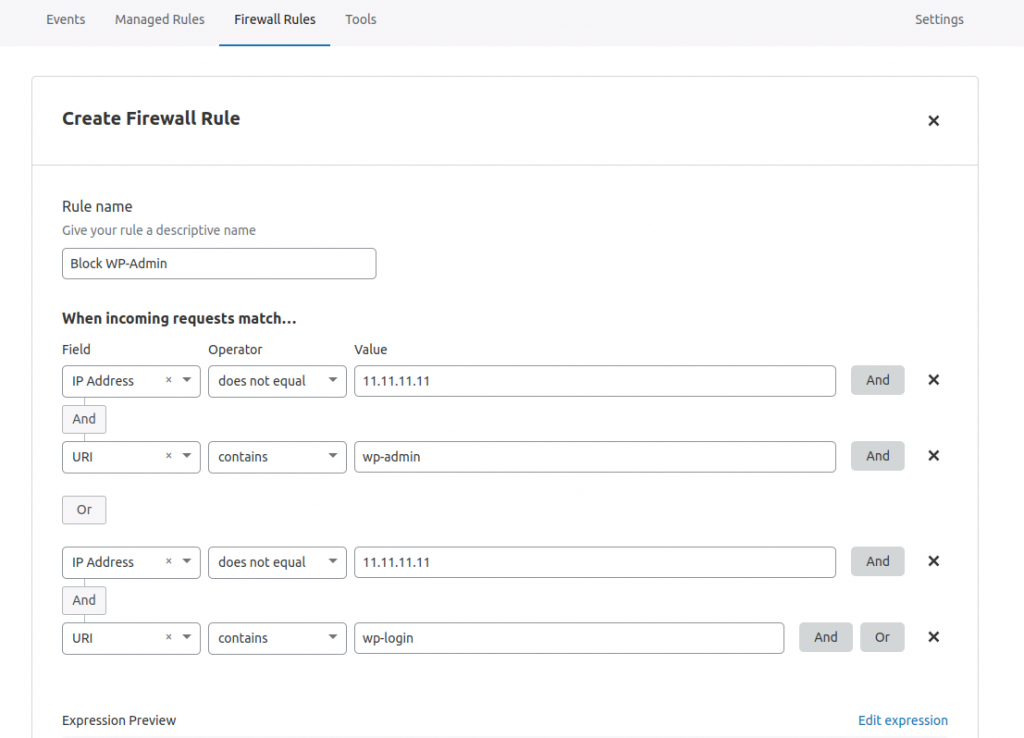Click the 'Expression Preview' label

click(119, 720)
